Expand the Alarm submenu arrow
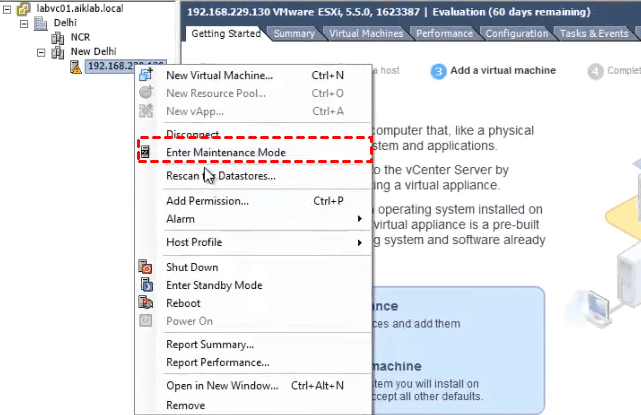Screen dimensions: 641x415 [x=360, y=219]
